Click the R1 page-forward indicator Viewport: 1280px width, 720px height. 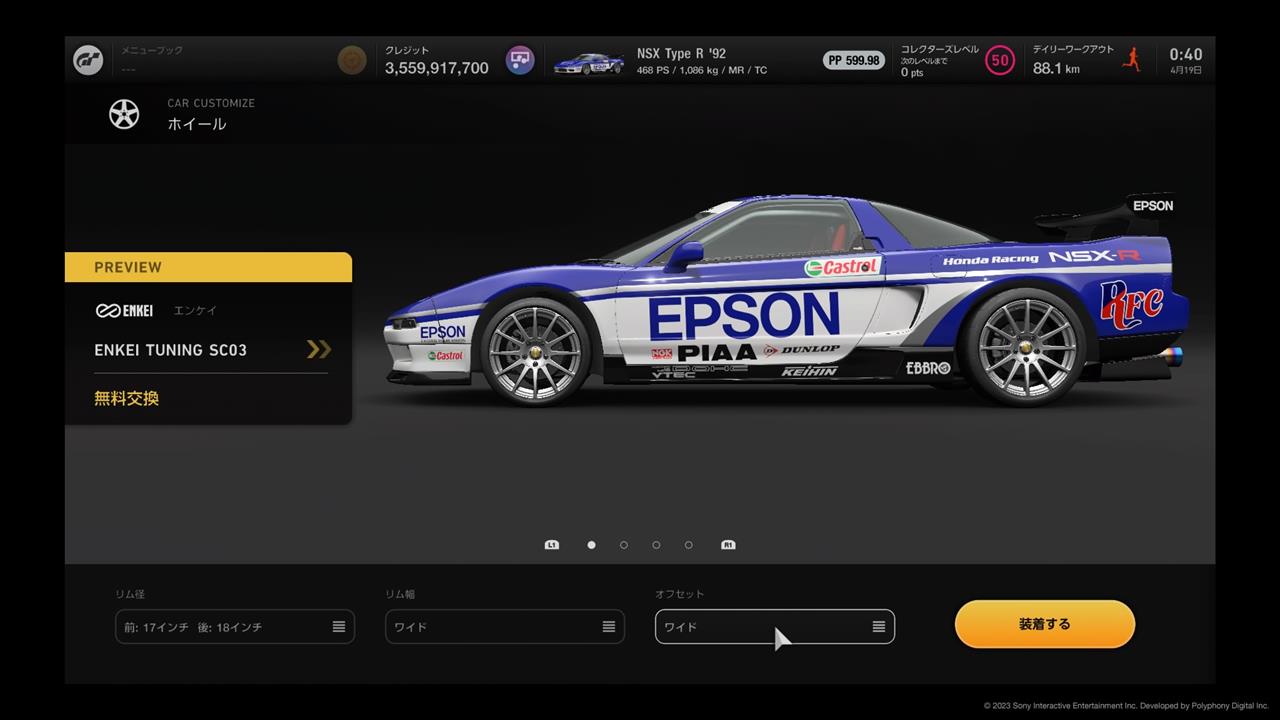[728, 545]
